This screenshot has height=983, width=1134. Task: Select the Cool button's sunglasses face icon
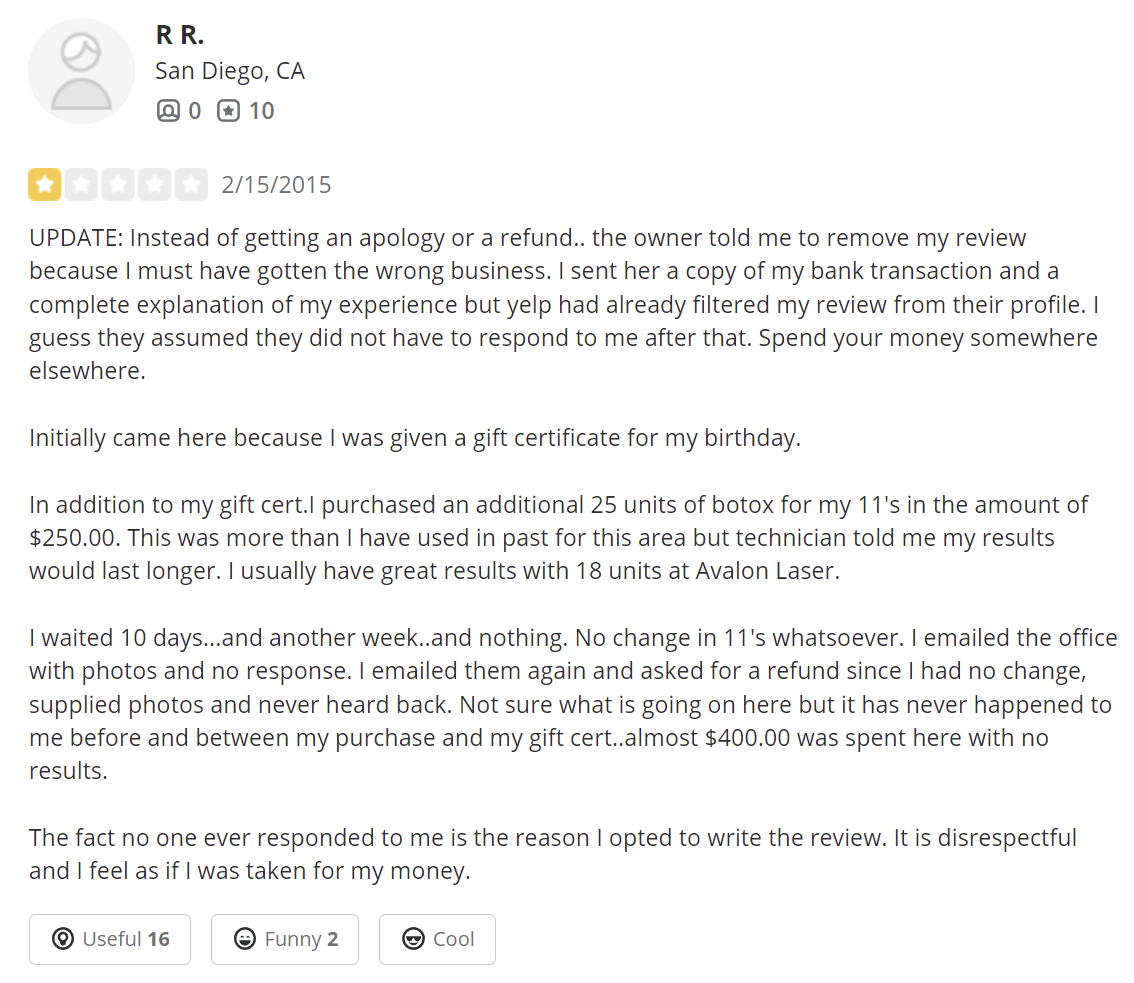413,939
